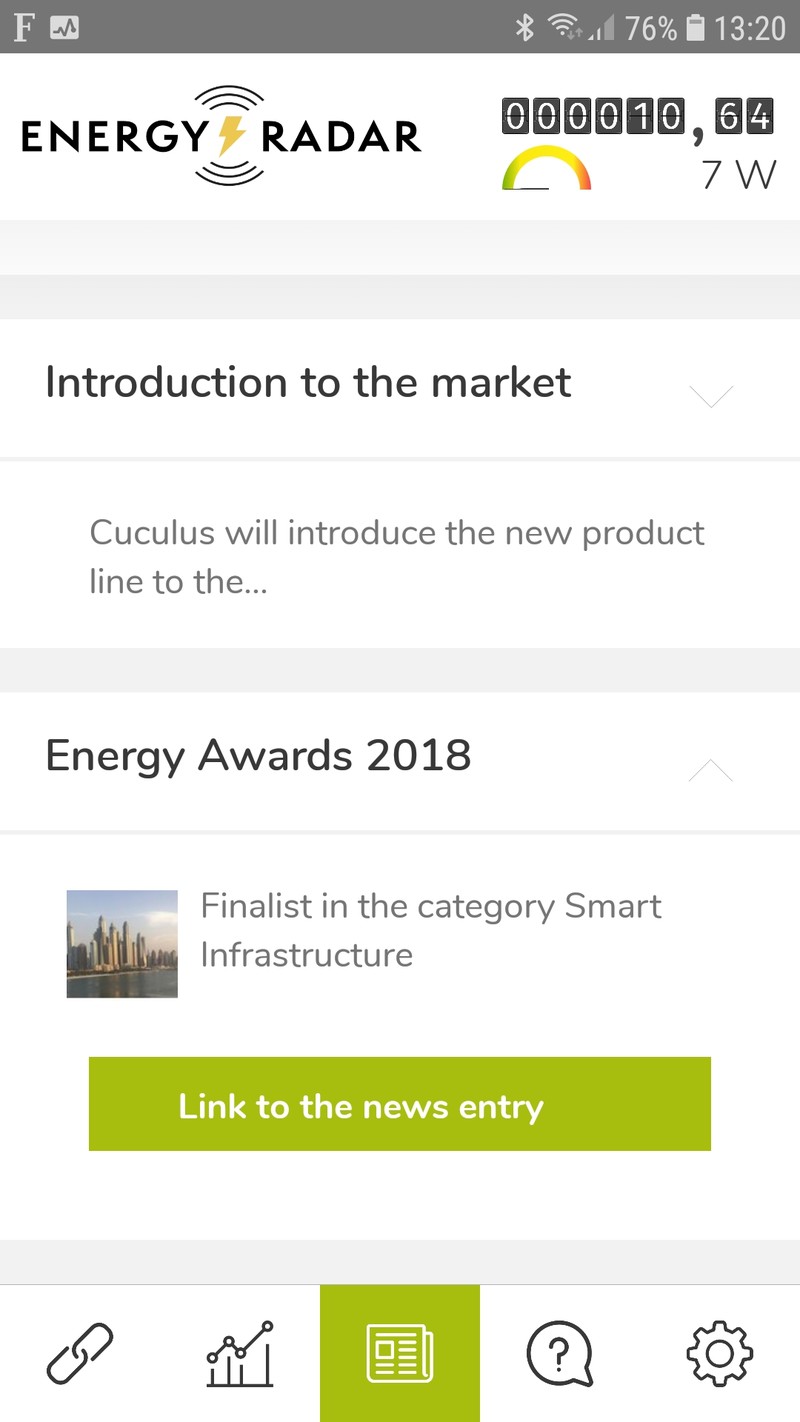Viewport: 800px width, 1422px height.
Task: Tap the battery indicator in status bar
Action: click(x=696, y=27)
